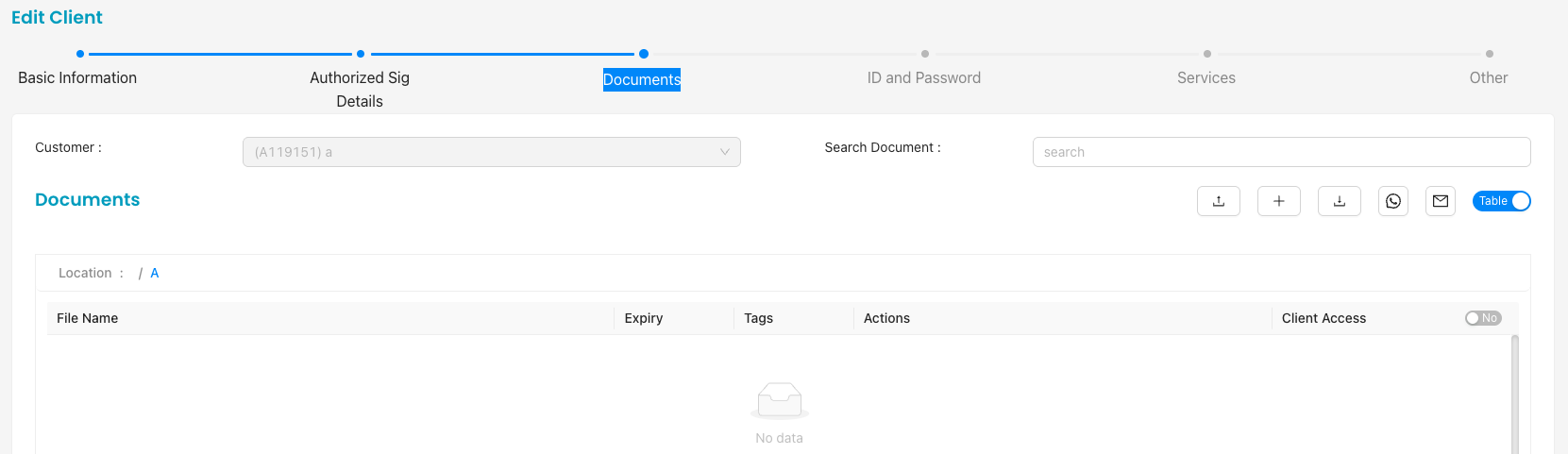Click the upload document icon button
Viewport: 1568px width, 454px height.
tap(1219, 201)
